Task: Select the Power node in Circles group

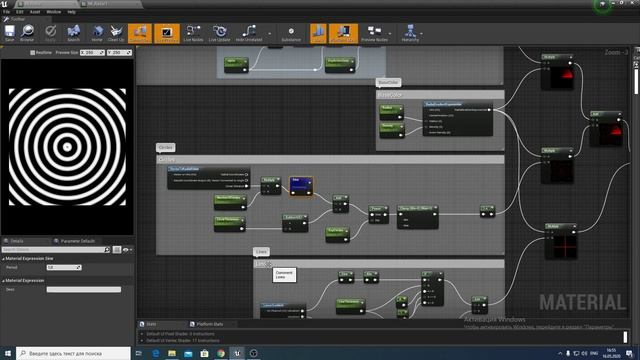Action: point(378,214)
